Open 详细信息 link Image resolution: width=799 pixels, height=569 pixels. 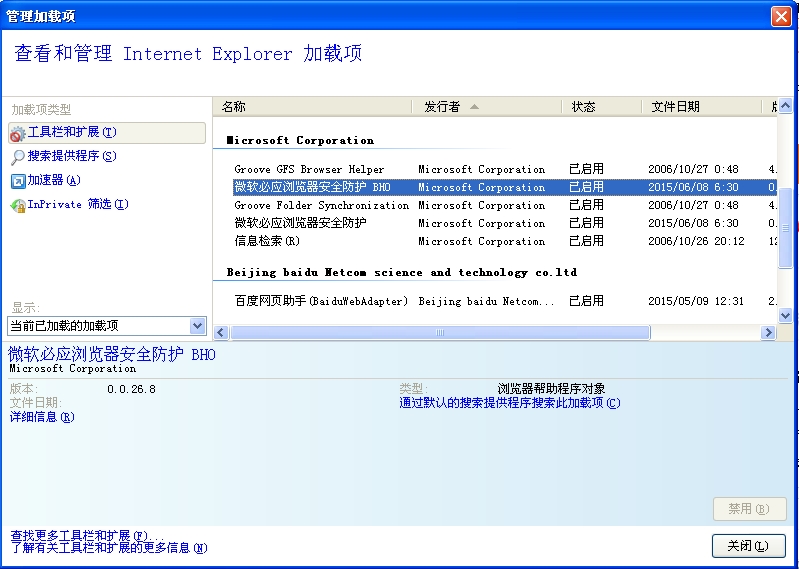tap(42, 417)
